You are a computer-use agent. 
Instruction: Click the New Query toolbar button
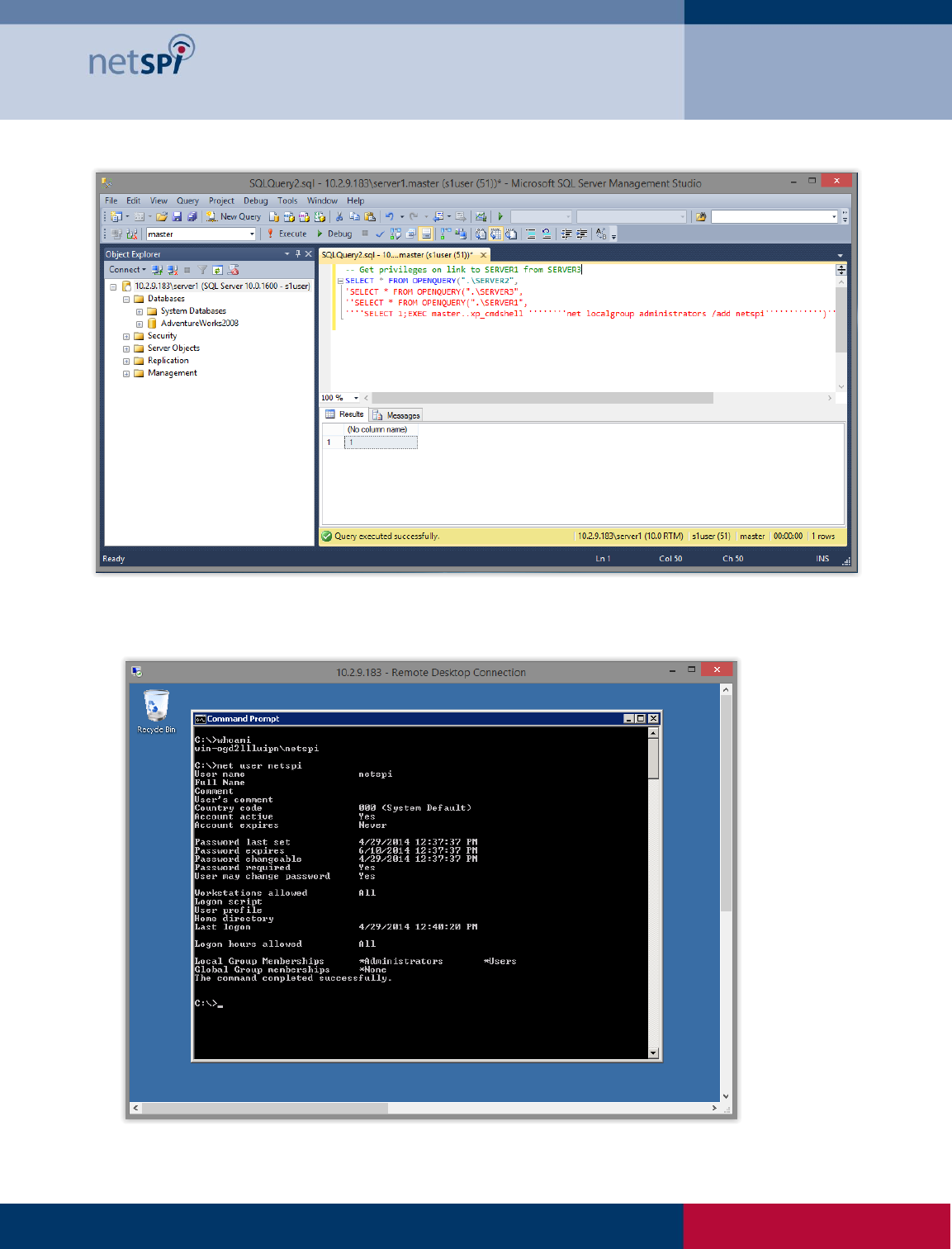point(234,217)
